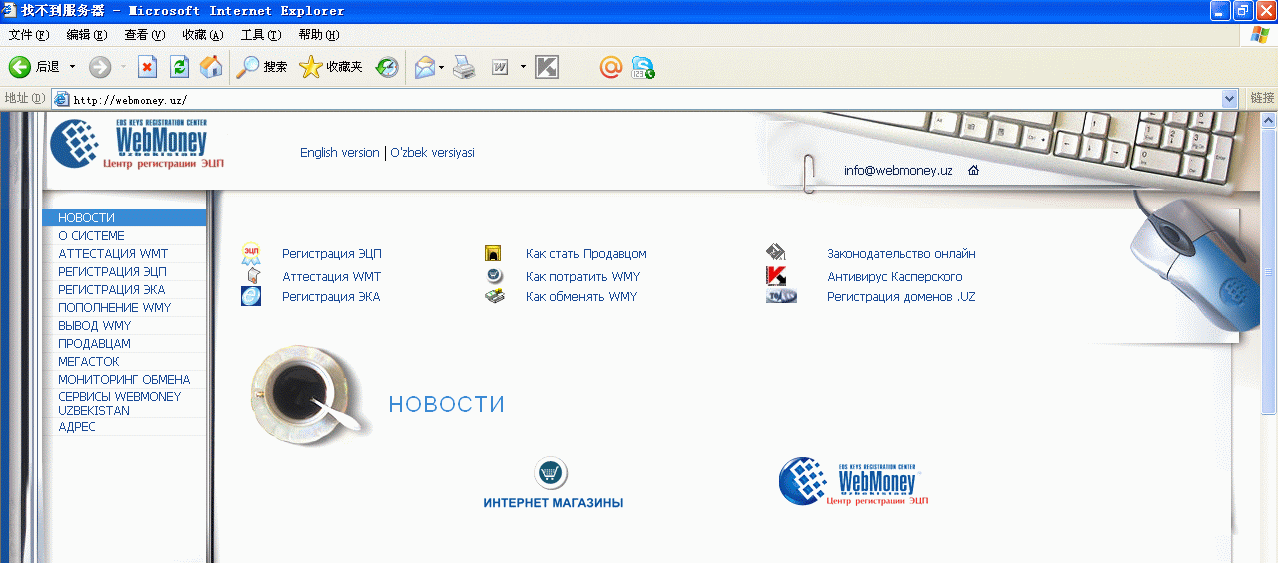Screen dimensions: 1278x563
Task: Go to home page via house toolbar icon
Action: pyautogui.click(x=211, y=67)
